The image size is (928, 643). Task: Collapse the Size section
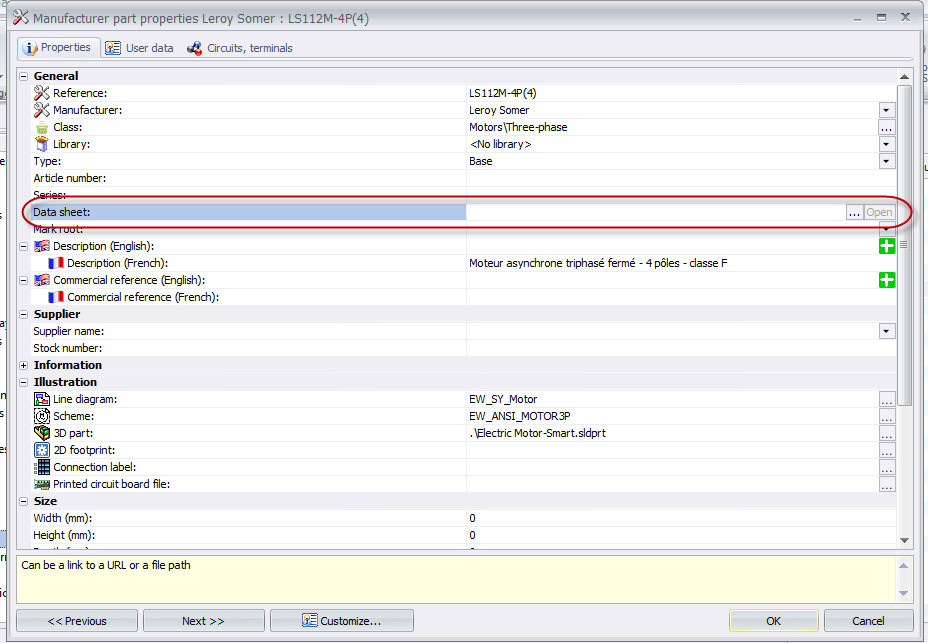24,501
